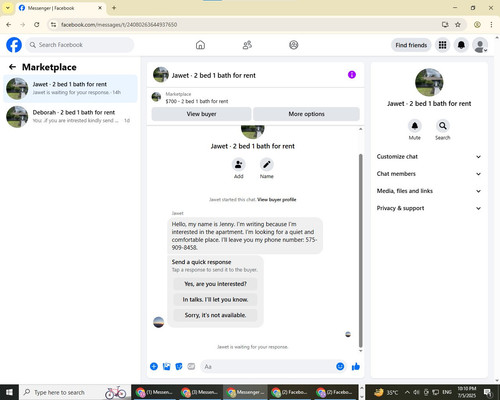Open the Home icon in top navigation
This screenshot has width=500, height=400.
(x=200, y=45)
